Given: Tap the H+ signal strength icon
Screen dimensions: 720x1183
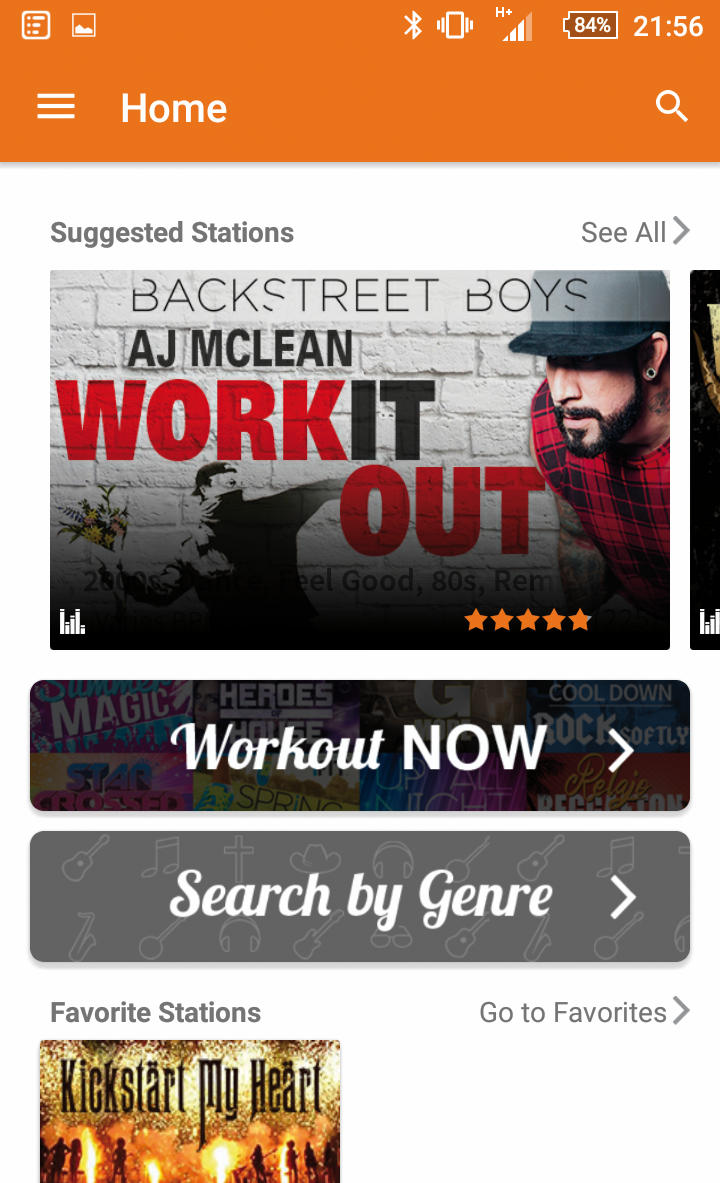Looking at the screenshot, I should 515,24.
